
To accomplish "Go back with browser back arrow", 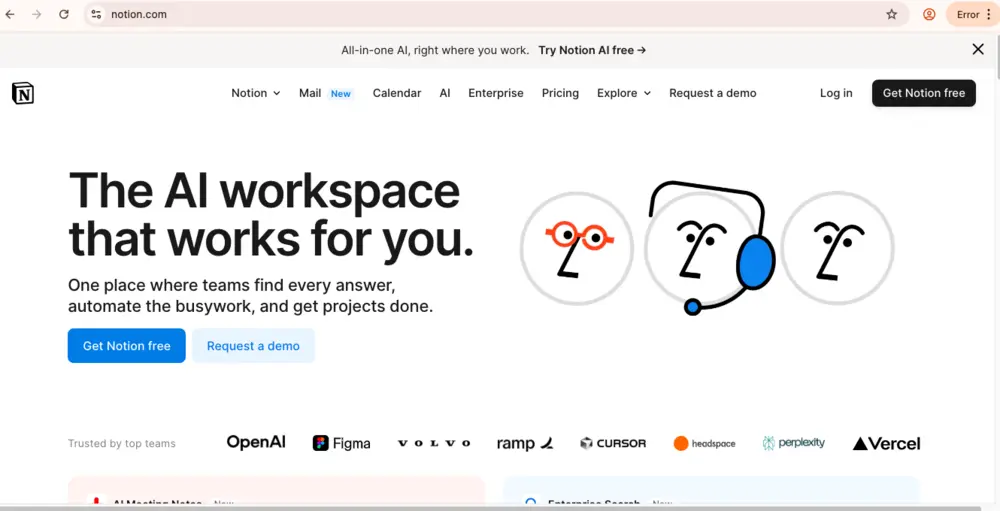I will pos(10,14).
